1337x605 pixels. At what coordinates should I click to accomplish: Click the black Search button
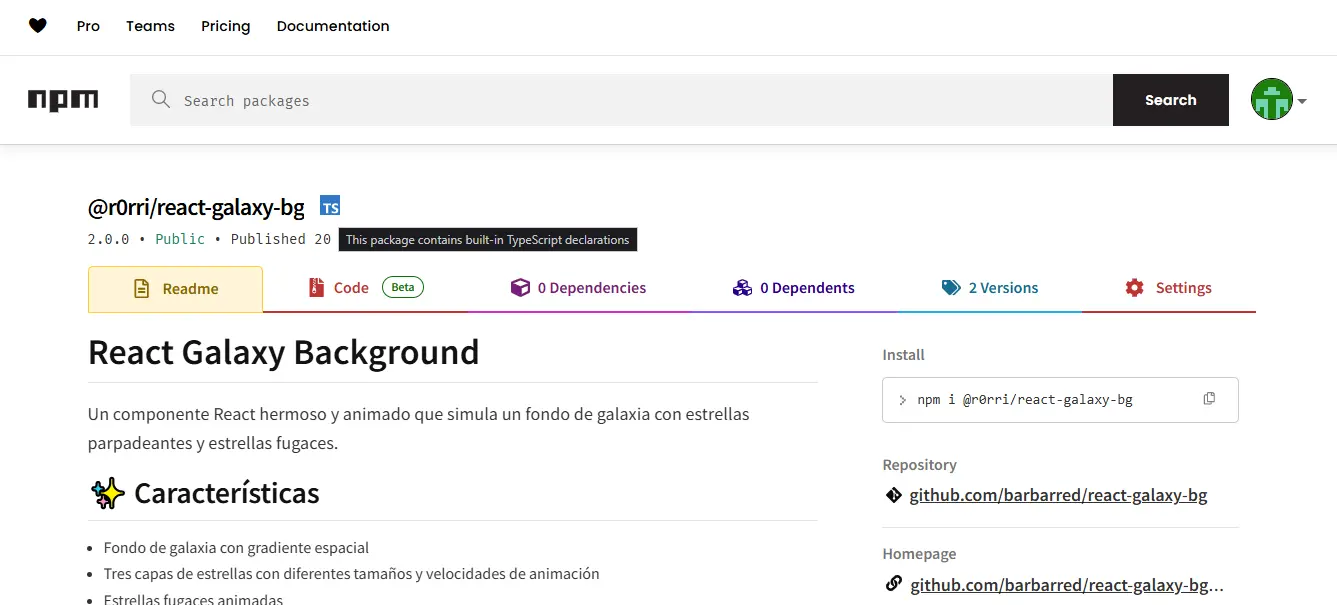(1171, 100)
